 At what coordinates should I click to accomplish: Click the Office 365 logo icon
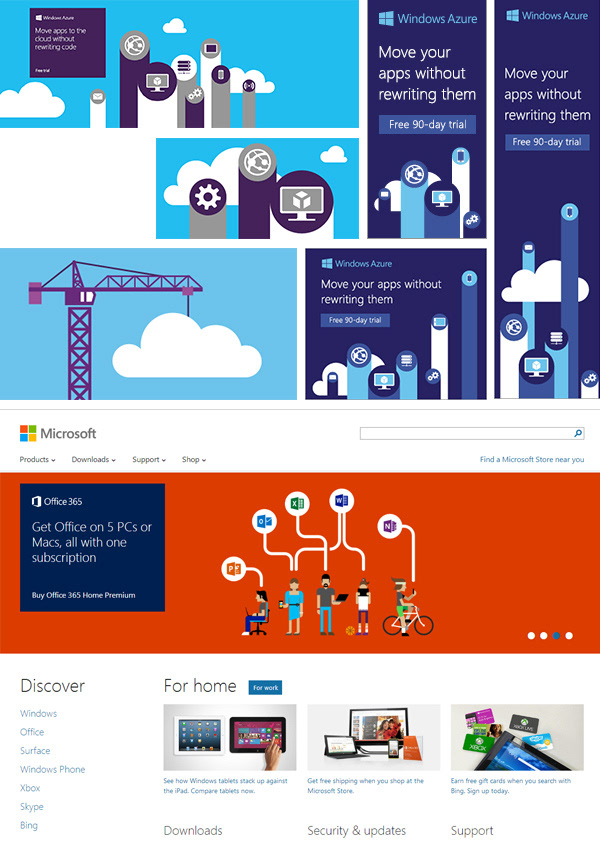coord(36,501)
